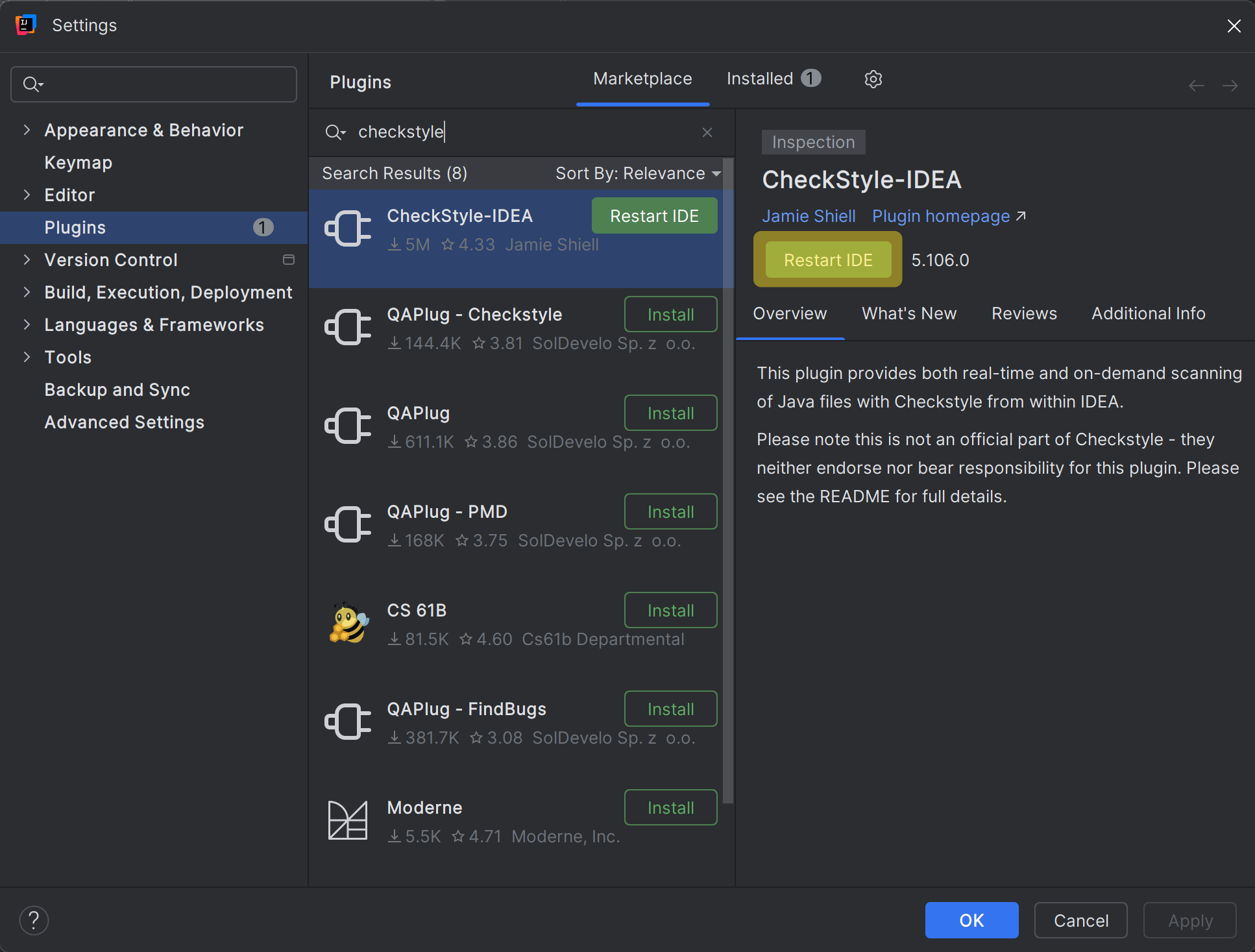This screenshot has width=1255, height=952.
Task: Switch to the Marketplace tab
Action: 642,79
